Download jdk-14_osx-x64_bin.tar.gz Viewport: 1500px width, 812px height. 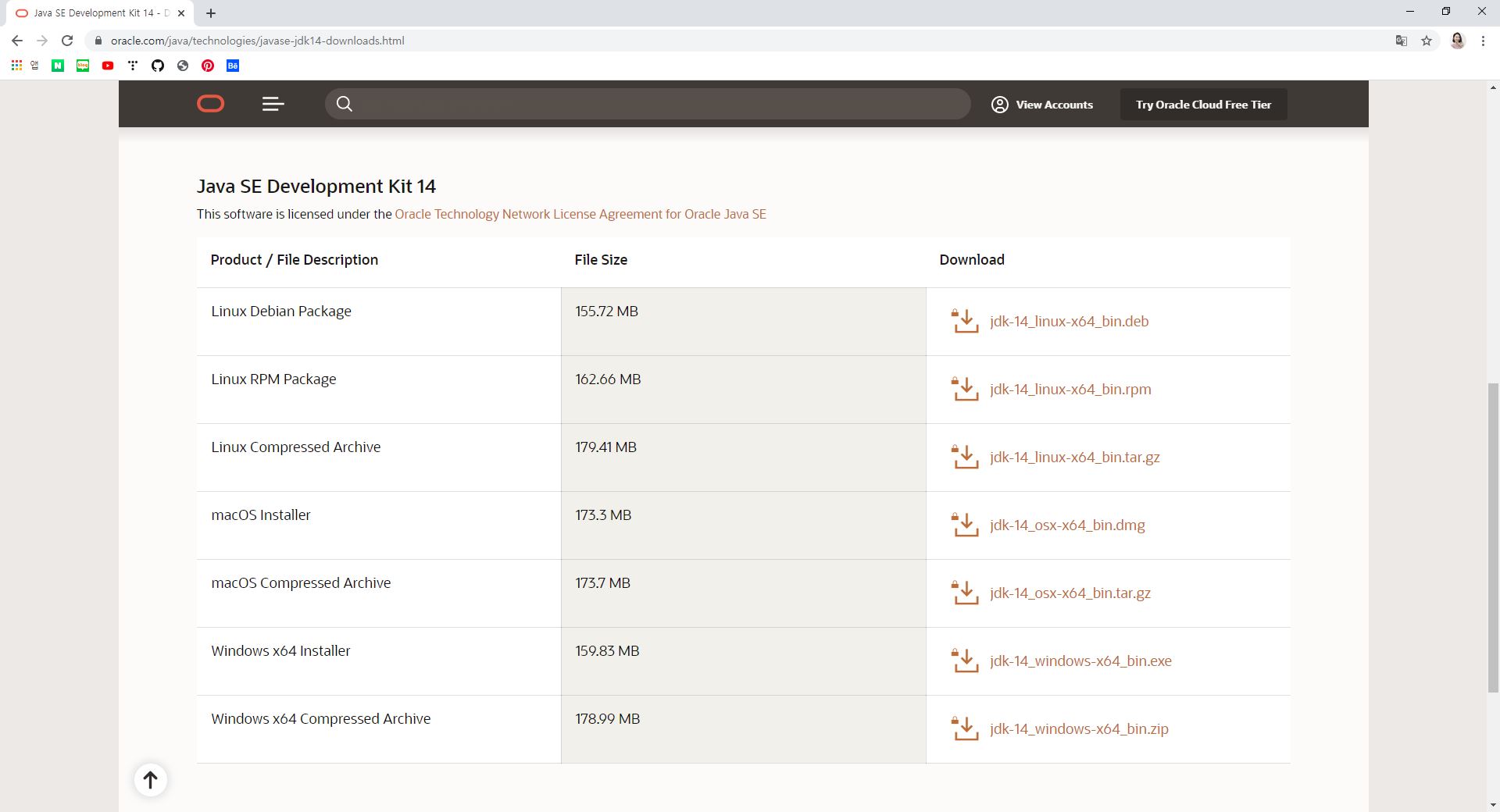tap(1070, 593)
